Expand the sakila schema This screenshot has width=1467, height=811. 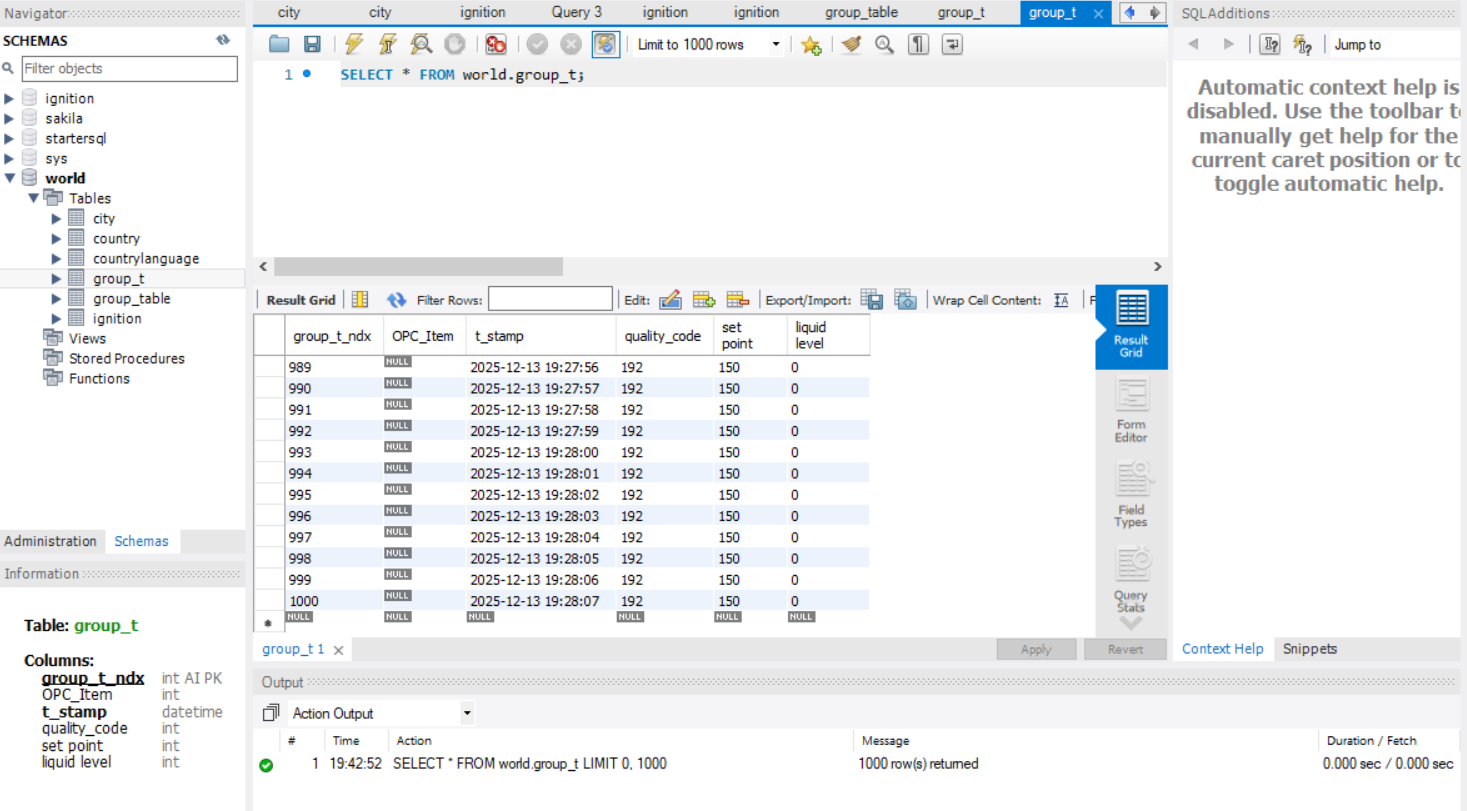point(10,118)
